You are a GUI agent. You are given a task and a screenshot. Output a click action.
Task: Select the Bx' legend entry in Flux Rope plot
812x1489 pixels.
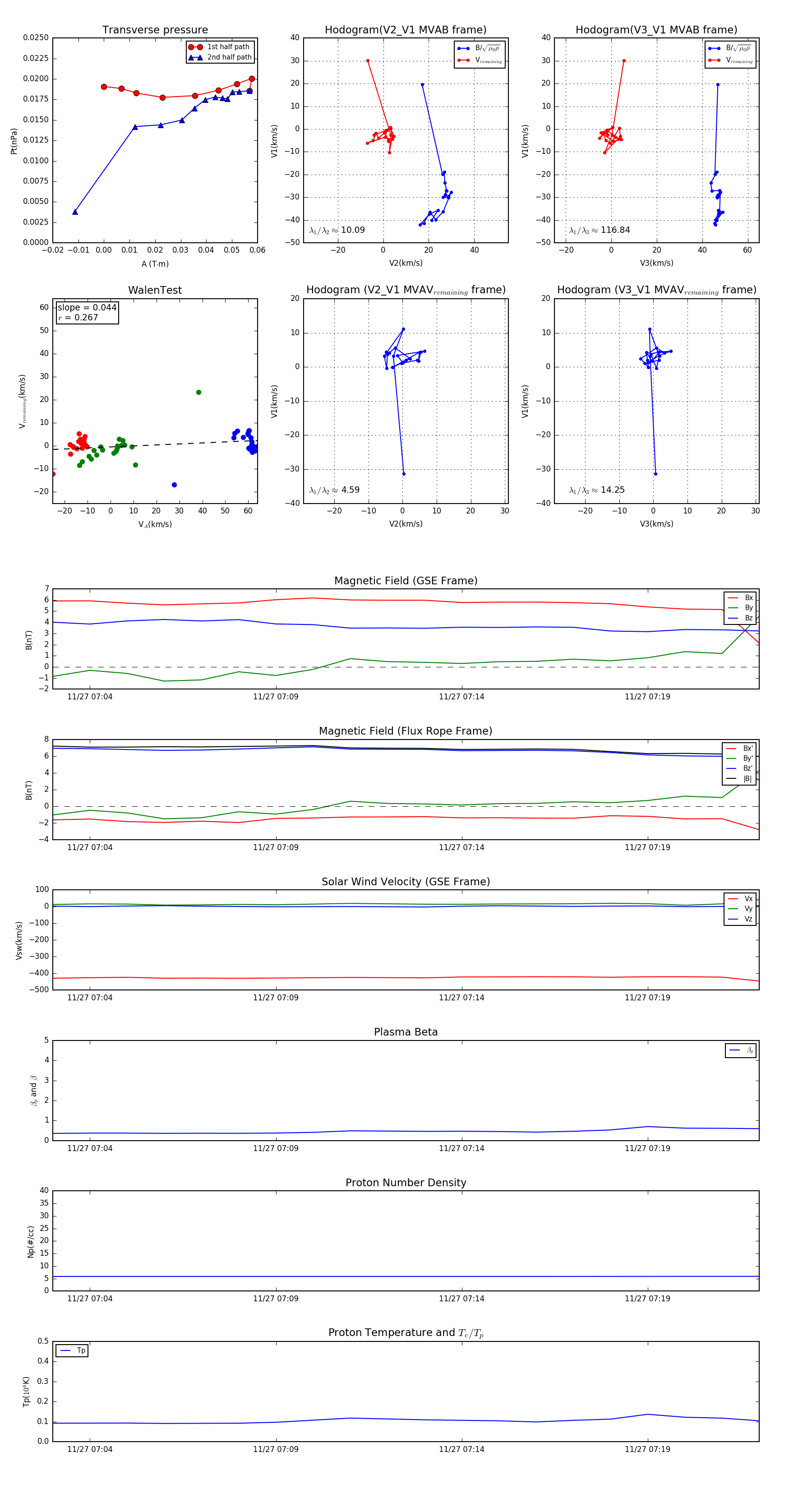pos(739,749)
